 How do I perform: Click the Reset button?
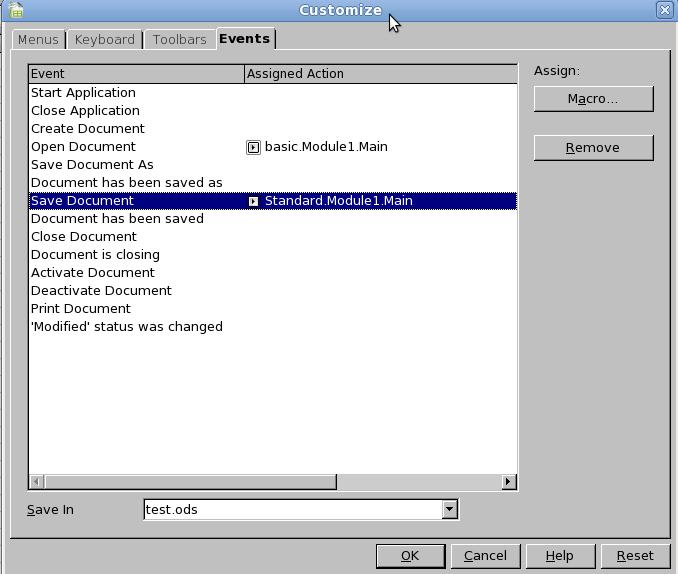coord(635,556)
